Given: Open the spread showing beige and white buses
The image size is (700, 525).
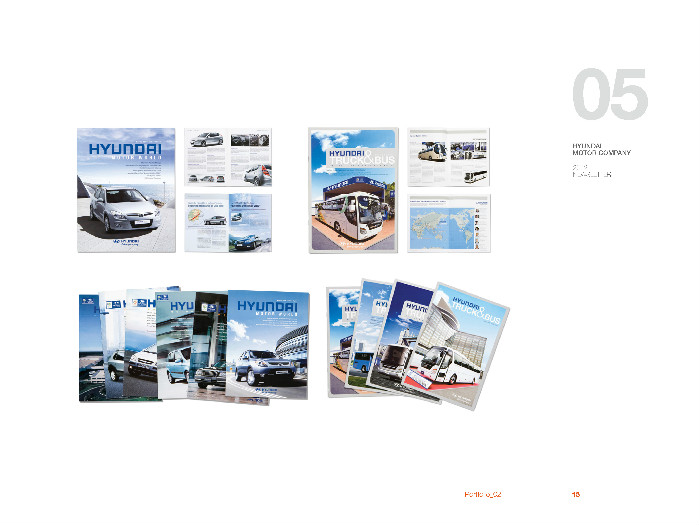Looking at the screenshot, I should click(x=449, y=157).
